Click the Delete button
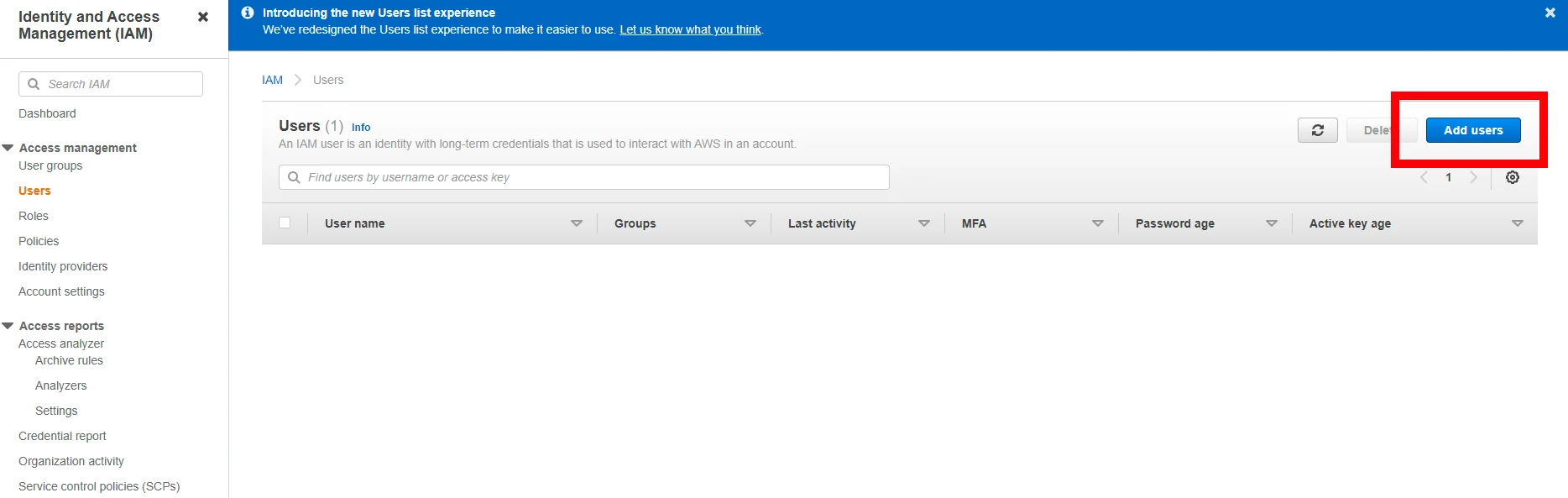Image resolution: width=1568 pixels, height=498 pixels. 1382,130
